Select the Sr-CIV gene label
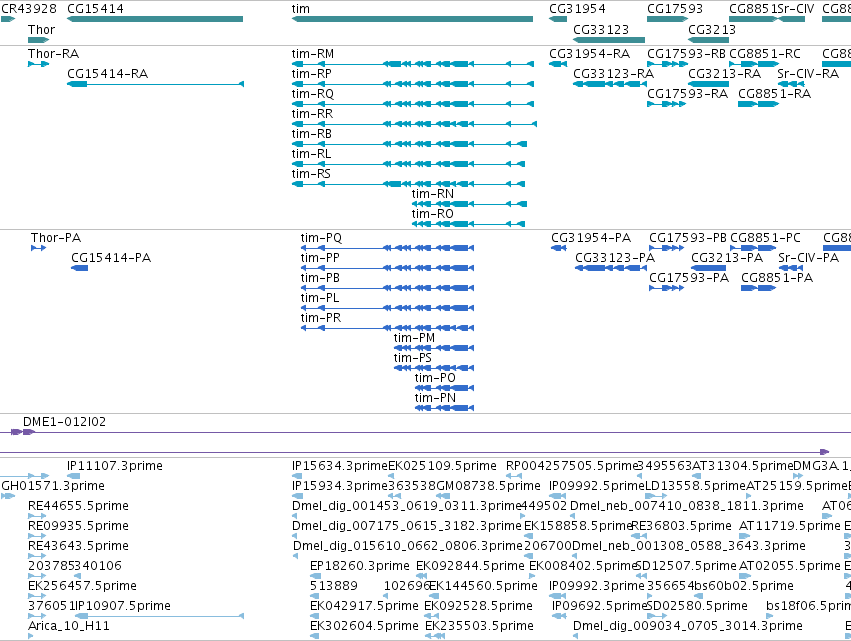The height and width of the screenshot is (641, 851). tap(796, 9)
